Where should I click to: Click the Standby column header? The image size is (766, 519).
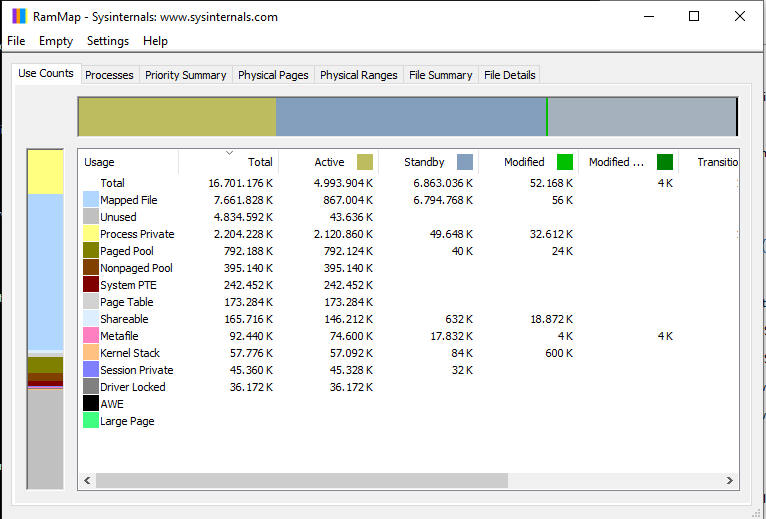click(429, 162)
